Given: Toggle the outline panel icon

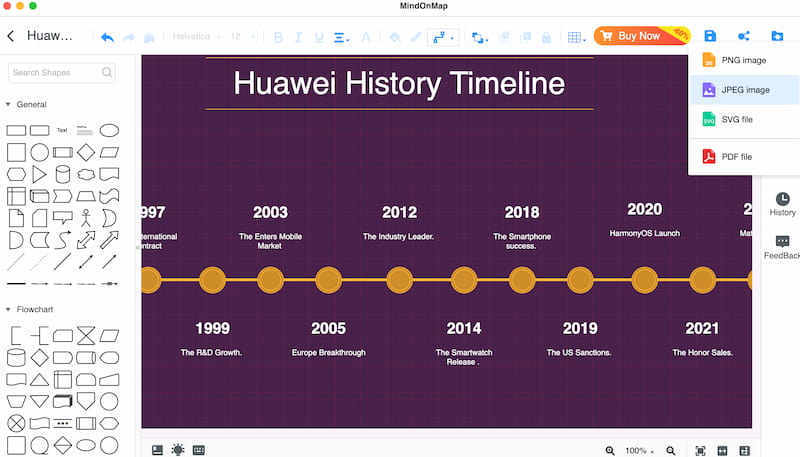Looking at the screenshot, I should point(157,450).
